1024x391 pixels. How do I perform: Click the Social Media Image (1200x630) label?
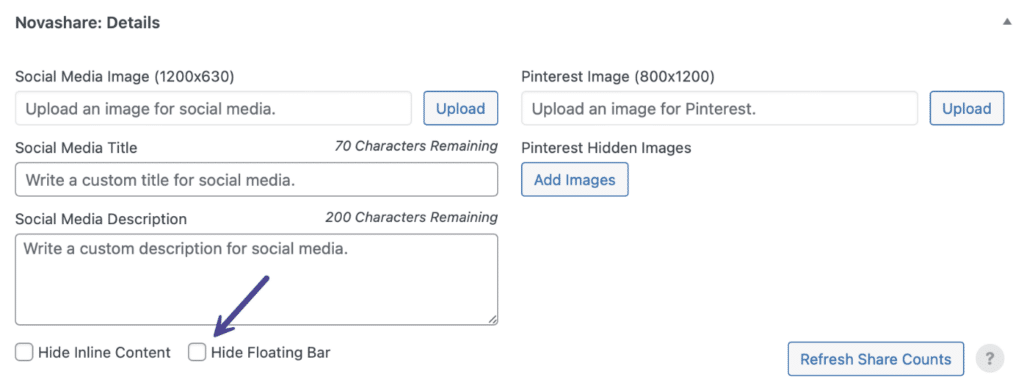click(125, 76)
